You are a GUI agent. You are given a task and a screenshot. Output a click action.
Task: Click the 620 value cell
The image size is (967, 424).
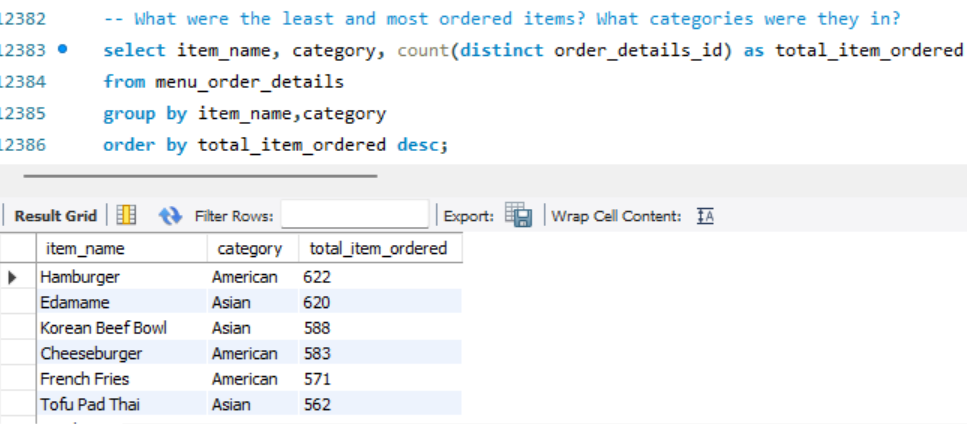380,302
